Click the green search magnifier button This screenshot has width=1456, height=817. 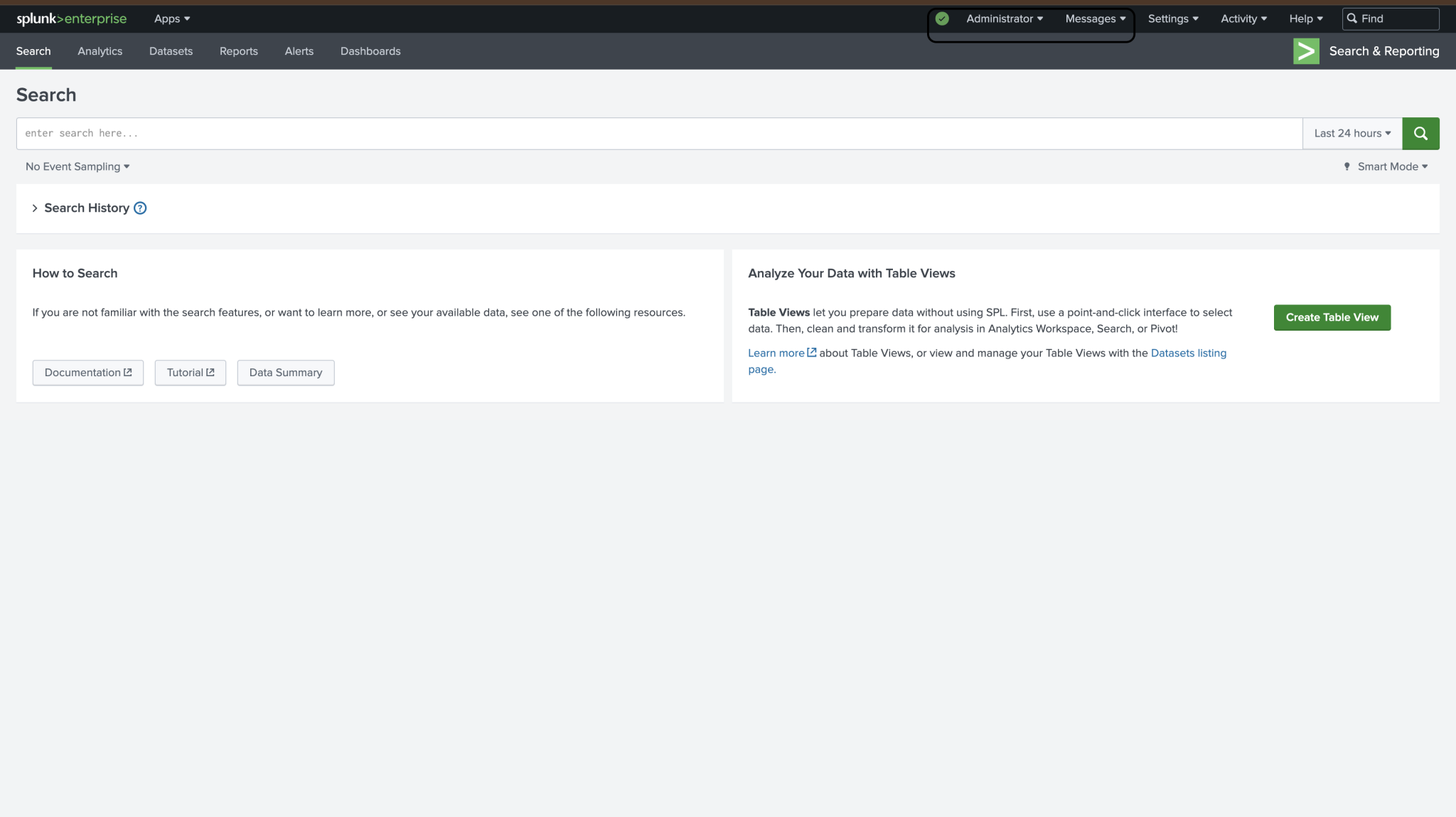(1420, 133)
